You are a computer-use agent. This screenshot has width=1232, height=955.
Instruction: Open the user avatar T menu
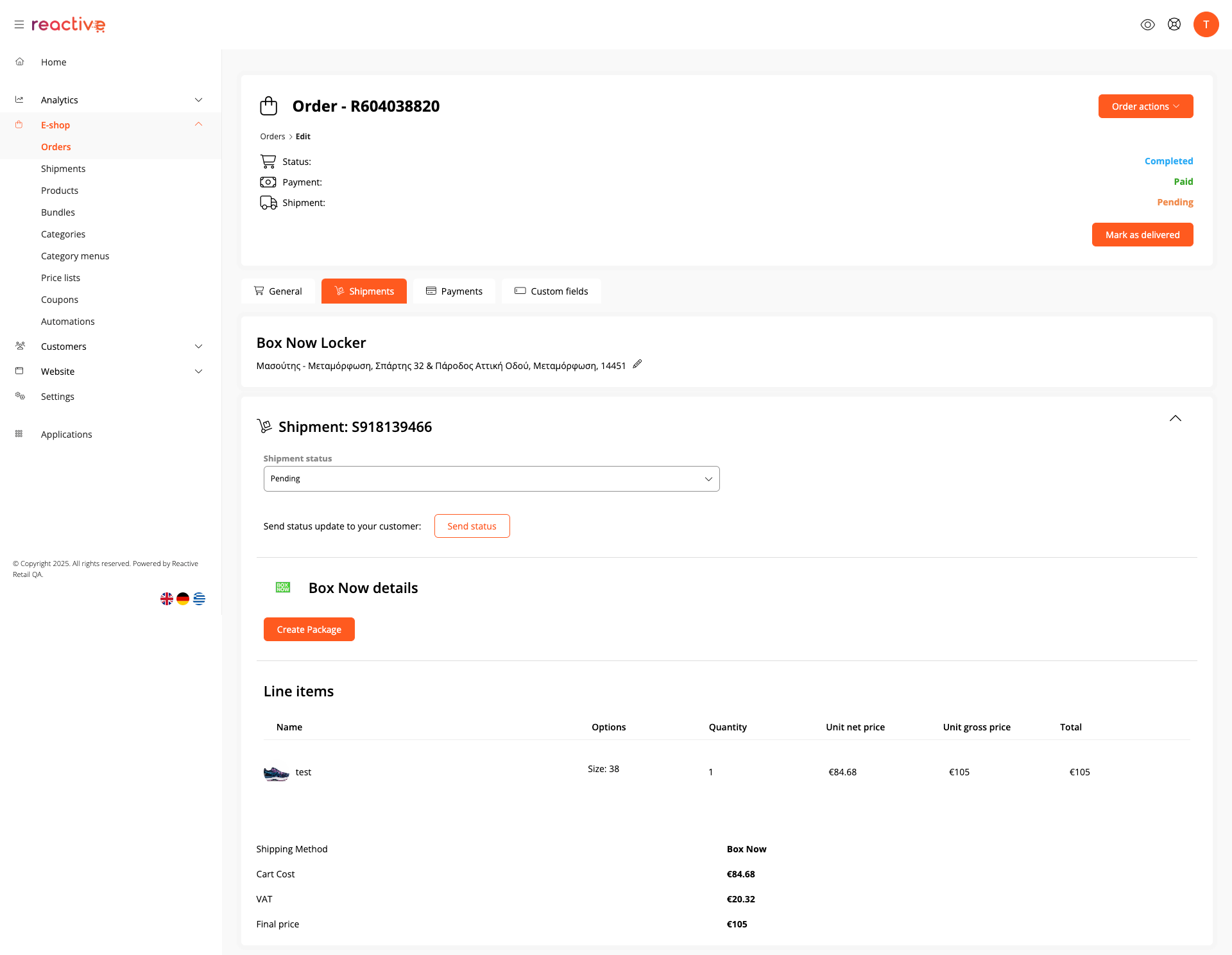point(1206,24)
